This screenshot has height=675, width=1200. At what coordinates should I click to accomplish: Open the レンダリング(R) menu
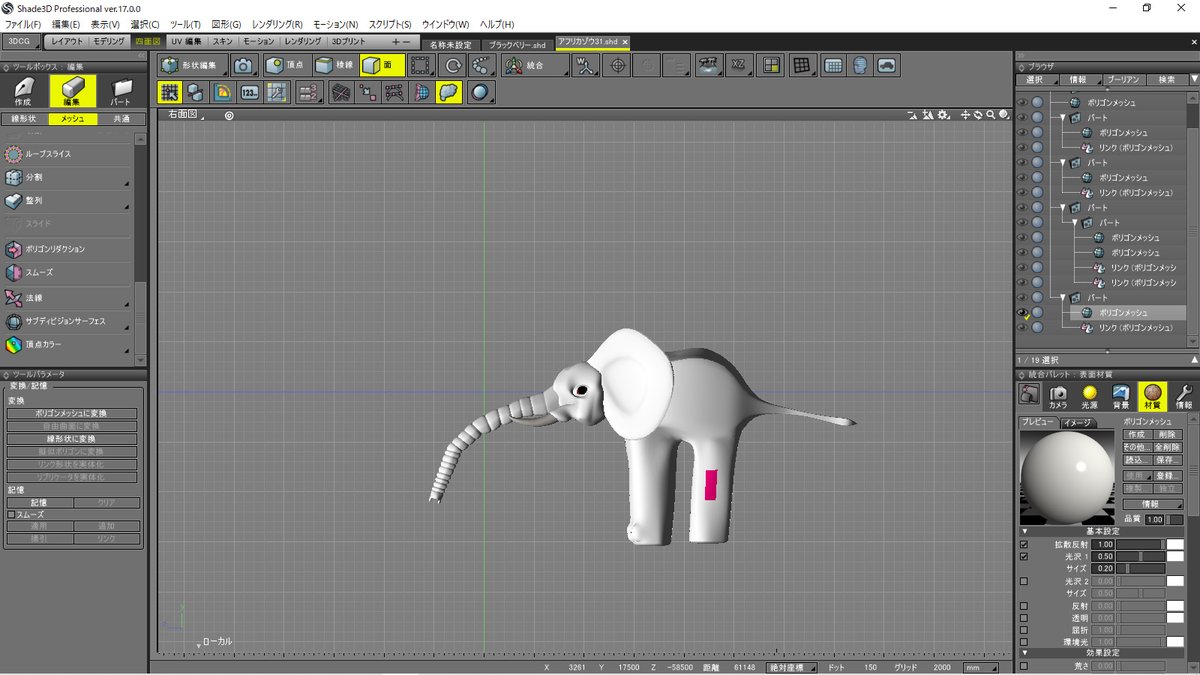(x=278, y=23)
